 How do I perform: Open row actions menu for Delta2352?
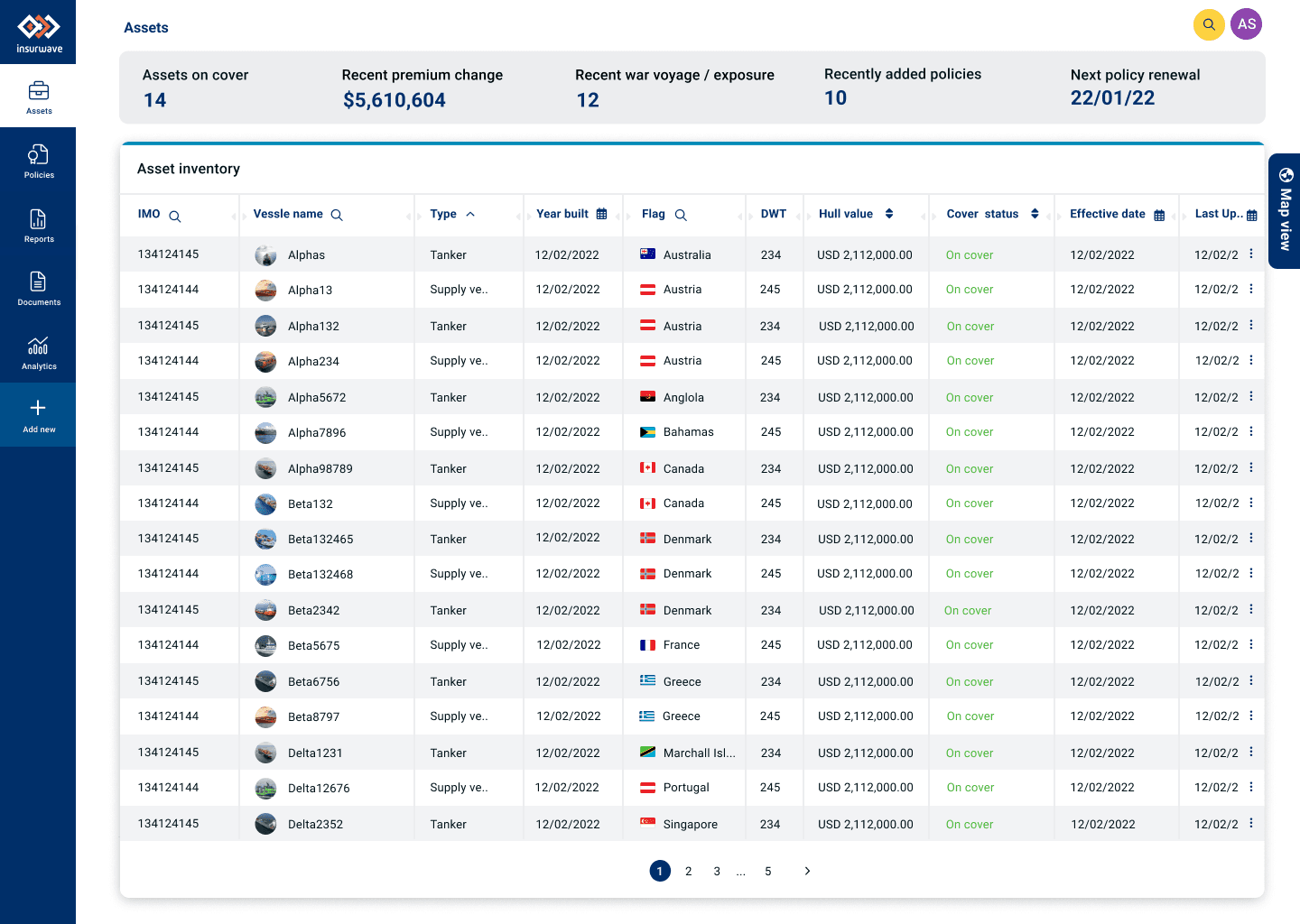(x=1251, y=823)
